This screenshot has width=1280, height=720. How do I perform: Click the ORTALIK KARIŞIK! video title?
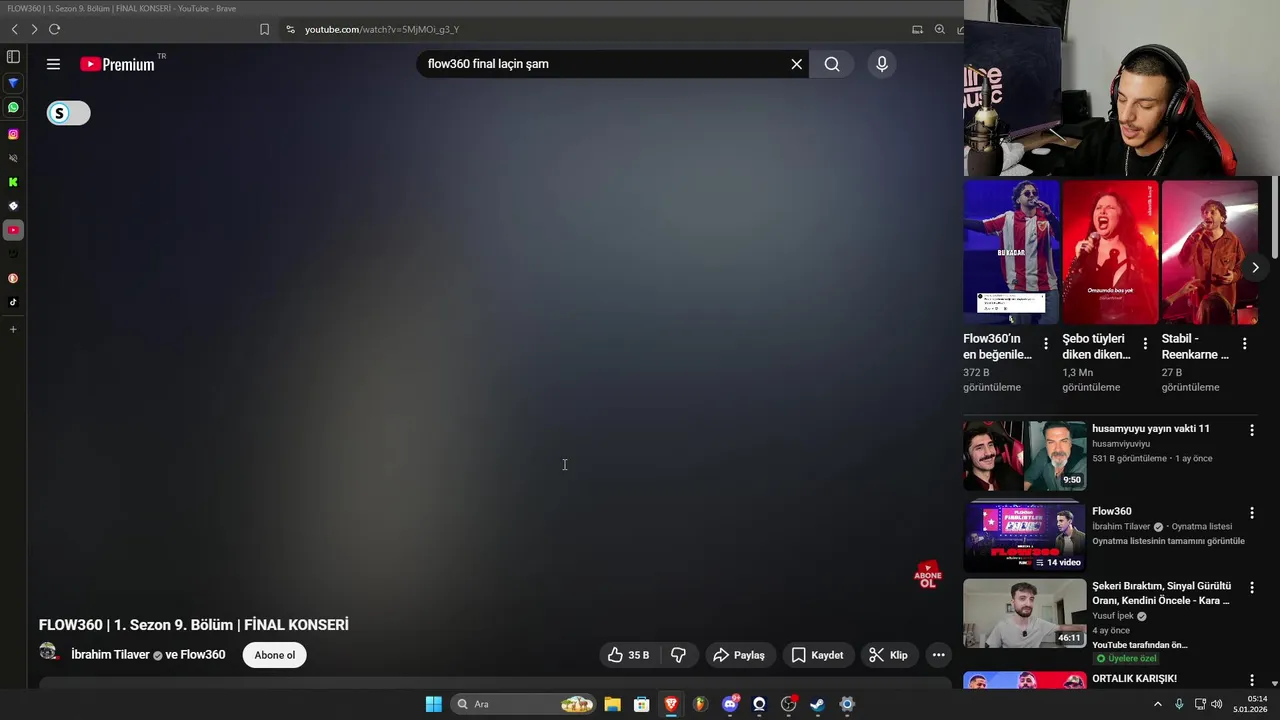tap(1134, 679)
